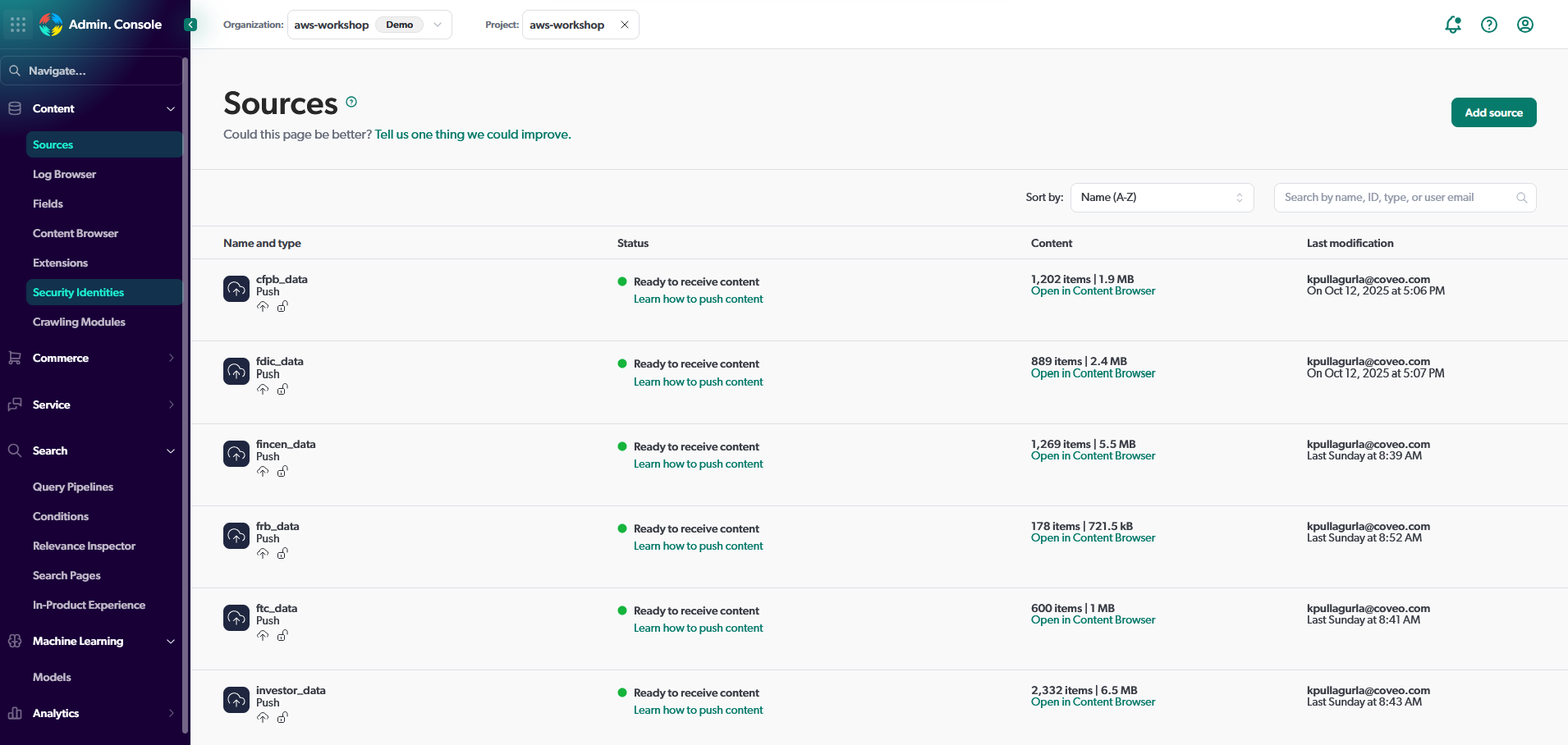
Task: Clear the aws-workshop project selection
Action: tap(625, 25)
